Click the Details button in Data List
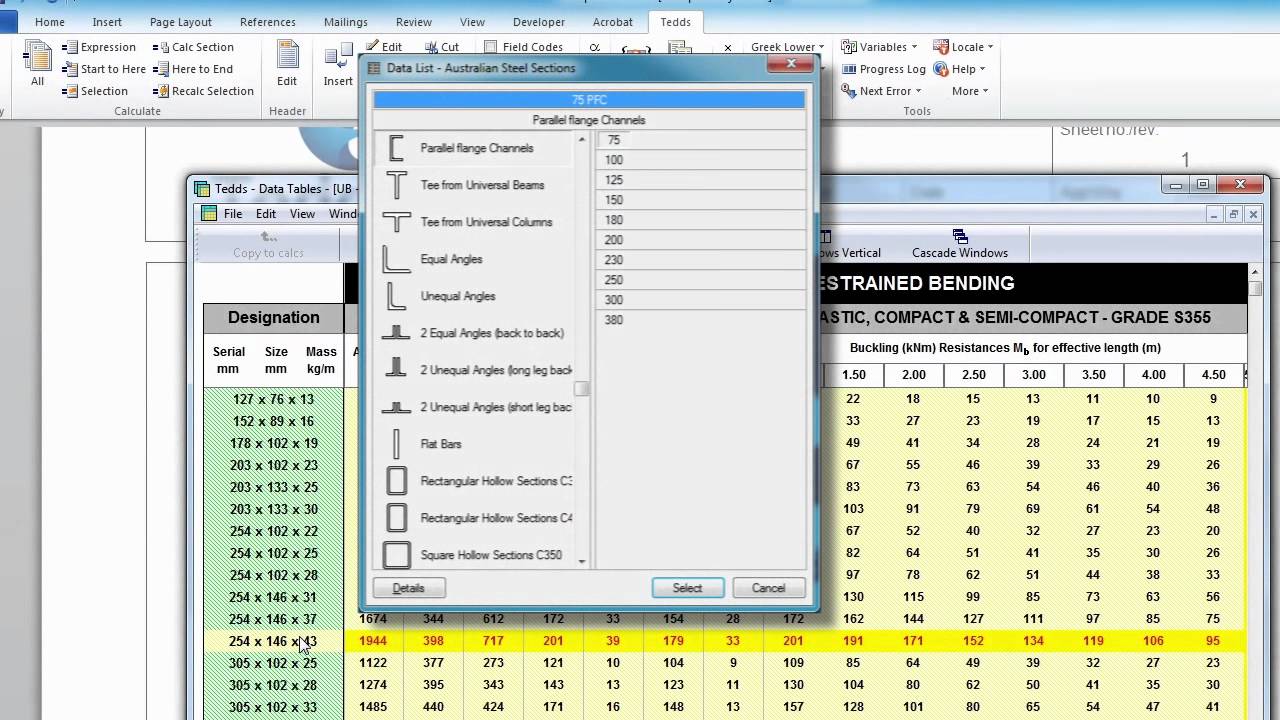This screenshot has width=1280, height=720. coord(409,588)
